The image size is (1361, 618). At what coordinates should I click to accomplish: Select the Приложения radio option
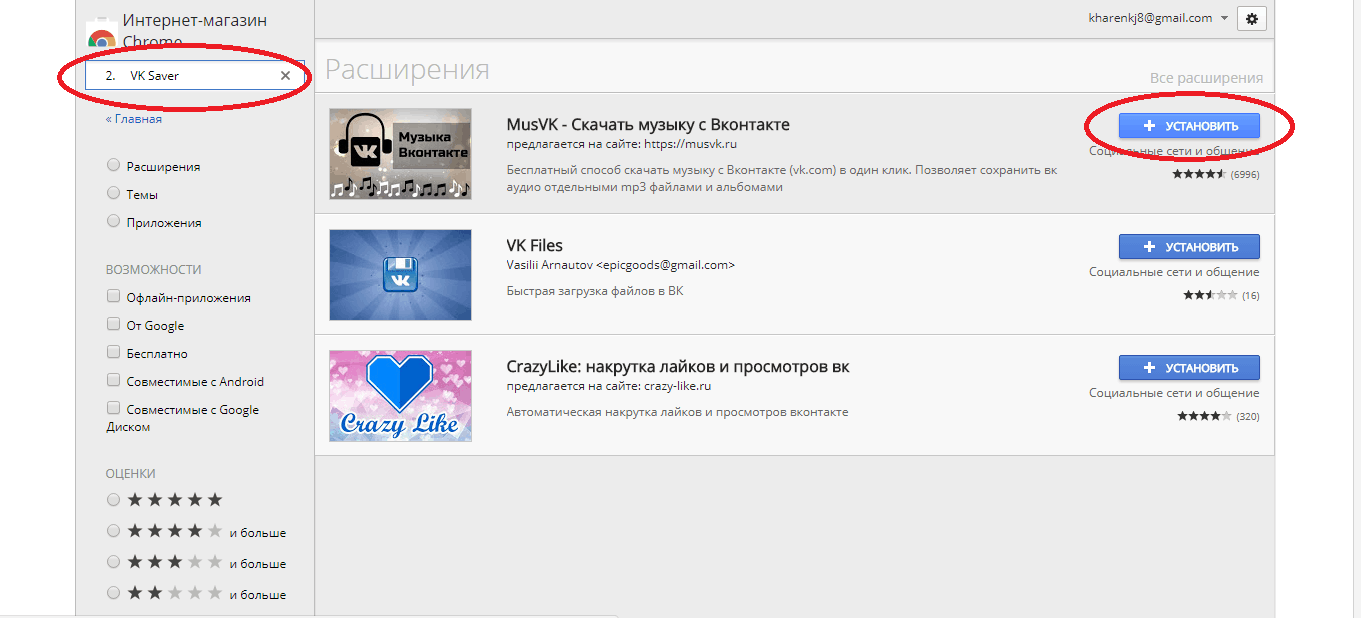[114, 222]
